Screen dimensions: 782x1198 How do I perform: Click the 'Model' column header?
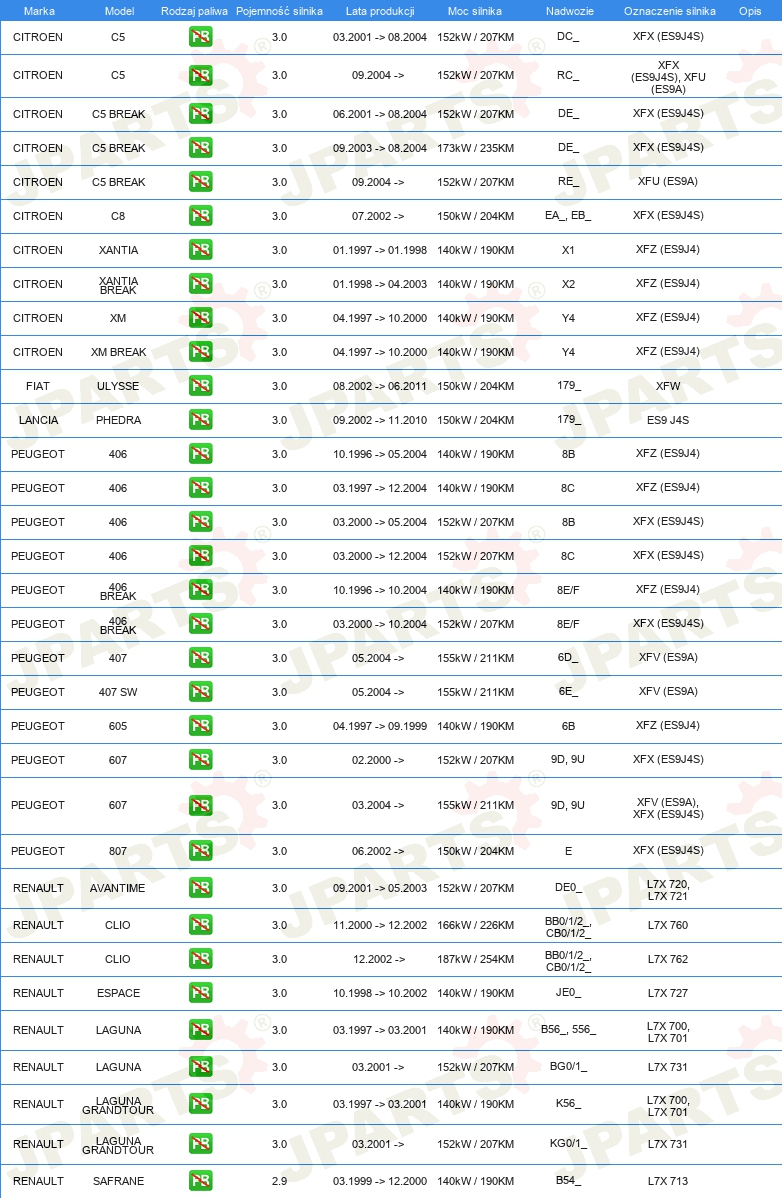119,11
